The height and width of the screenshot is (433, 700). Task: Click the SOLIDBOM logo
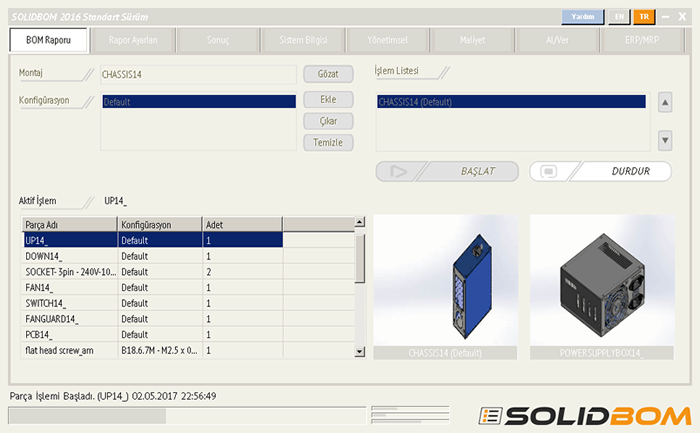pyautogui.click(x=584, y=416)
